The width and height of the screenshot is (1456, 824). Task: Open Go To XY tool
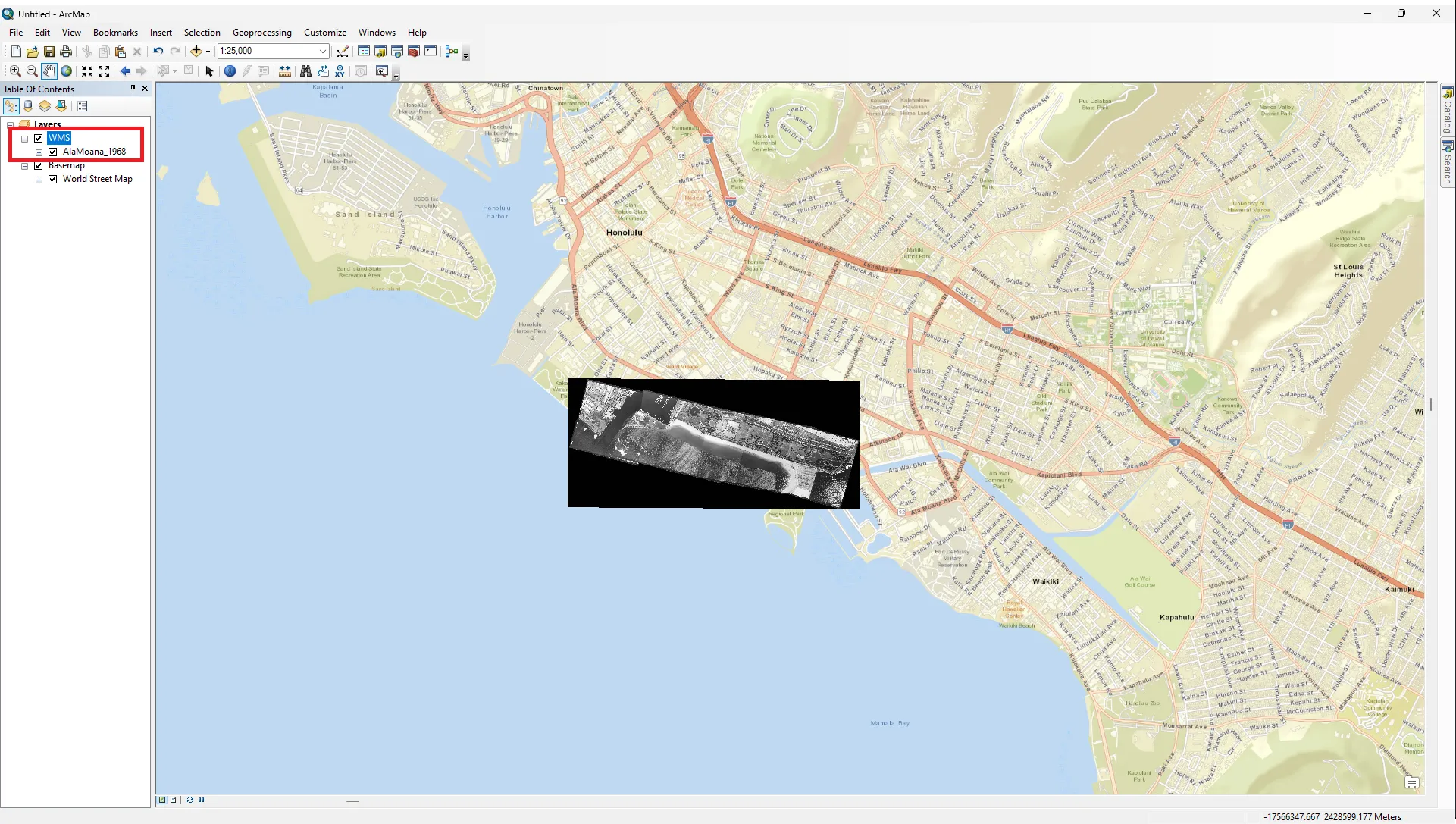pyautogui.click(x=340, y=71)
